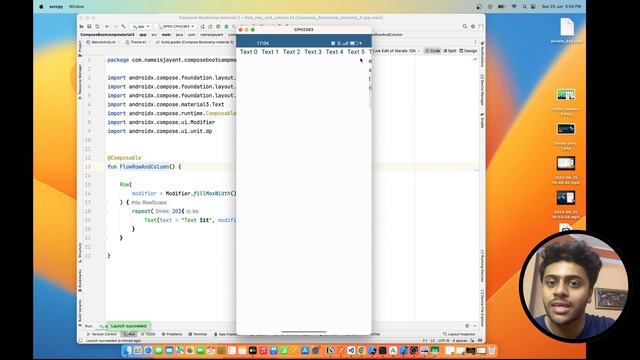The height and width of the screenshot is (360, 640).
Task: Open Visual Studio Code from the Dock
Action: [351, 350]
